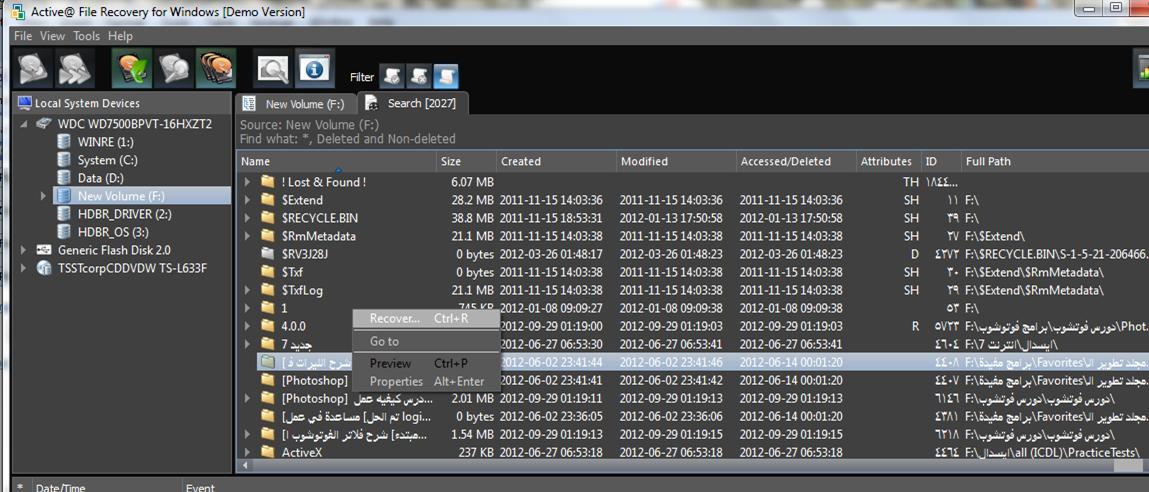Screen dimensions: 1149x492
Task: Click the stacked disks image icon
Action: pyautogui.click(x=215, y=69)
